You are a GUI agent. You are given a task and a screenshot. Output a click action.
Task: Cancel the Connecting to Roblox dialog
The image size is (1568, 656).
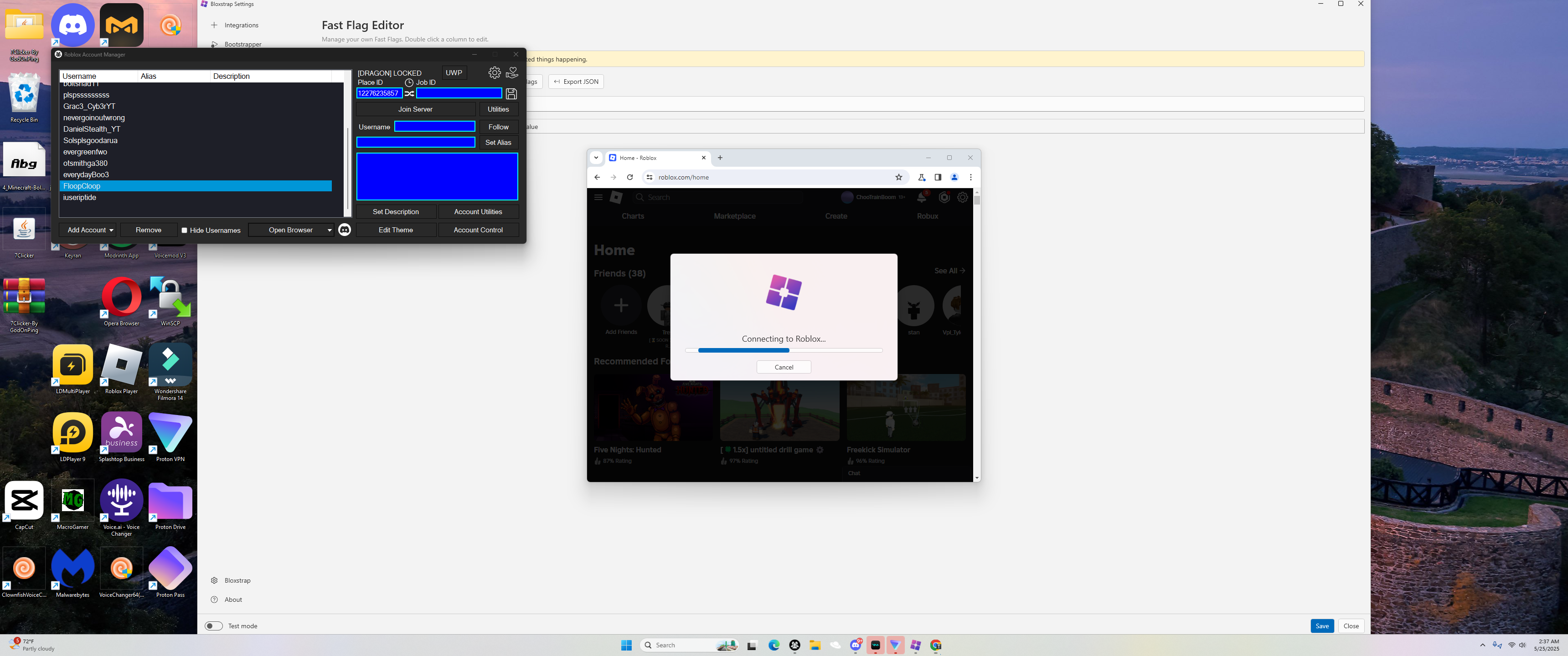pyautogui.click(x=784, y=368)
